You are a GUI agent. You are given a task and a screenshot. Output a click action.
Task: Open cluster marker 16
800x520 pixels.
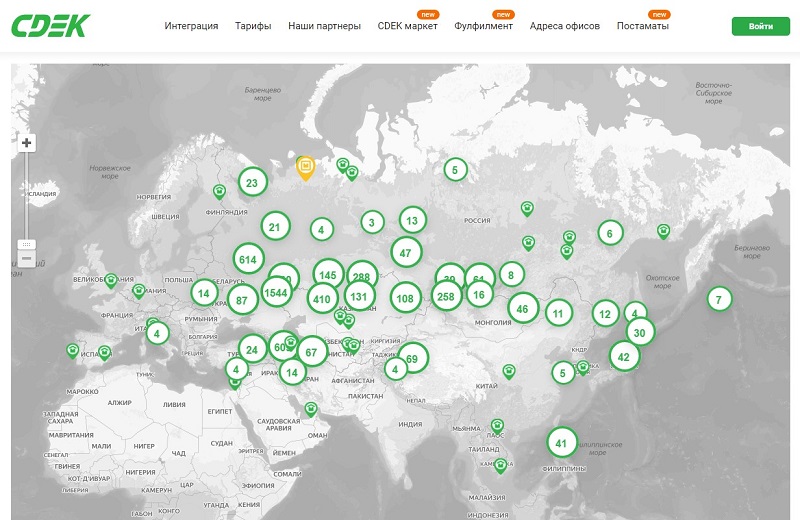tap(479, 294)
